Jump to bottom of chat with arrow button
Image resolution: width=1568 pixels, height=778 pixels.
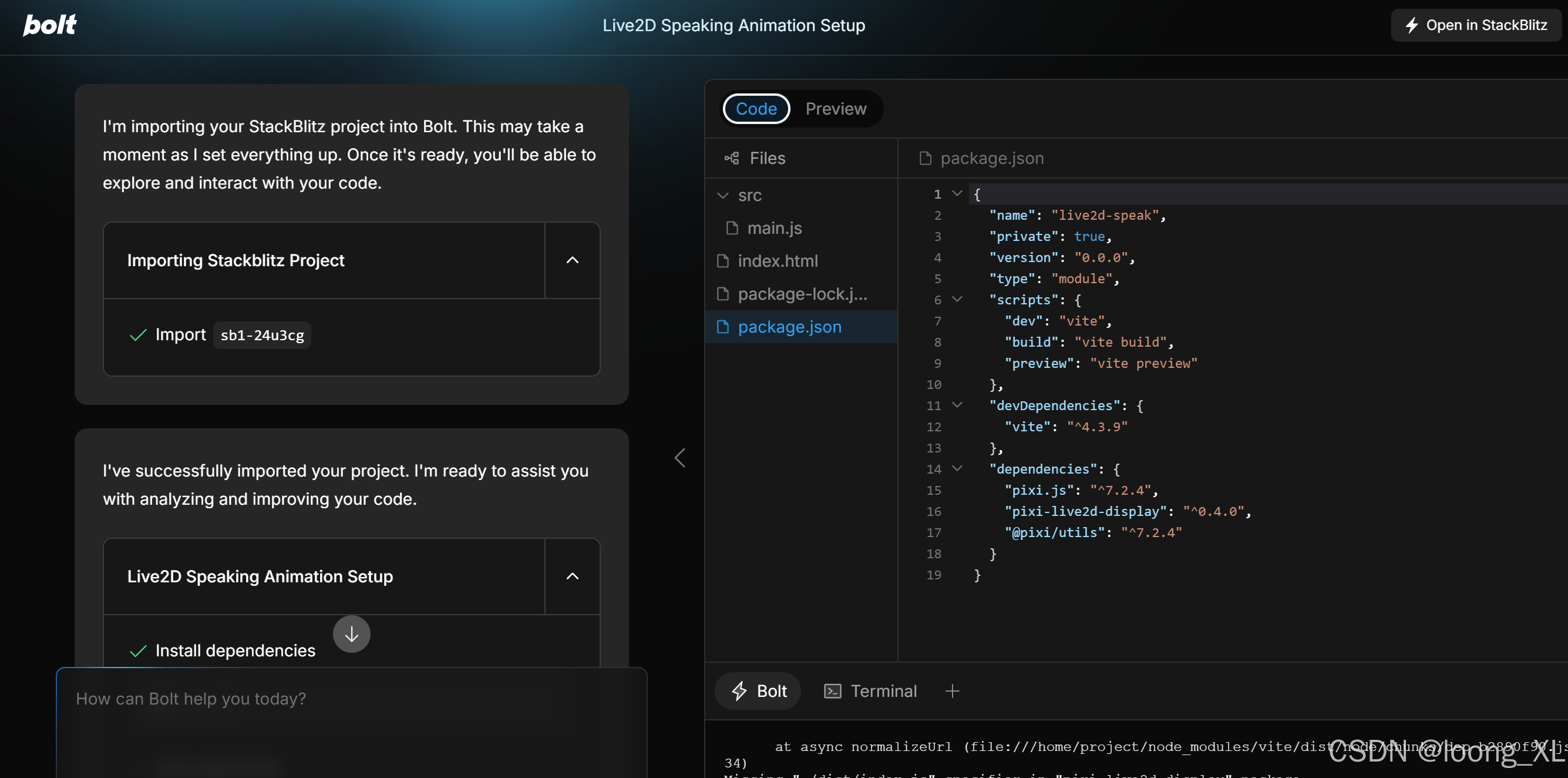click(x=351, y=634)
